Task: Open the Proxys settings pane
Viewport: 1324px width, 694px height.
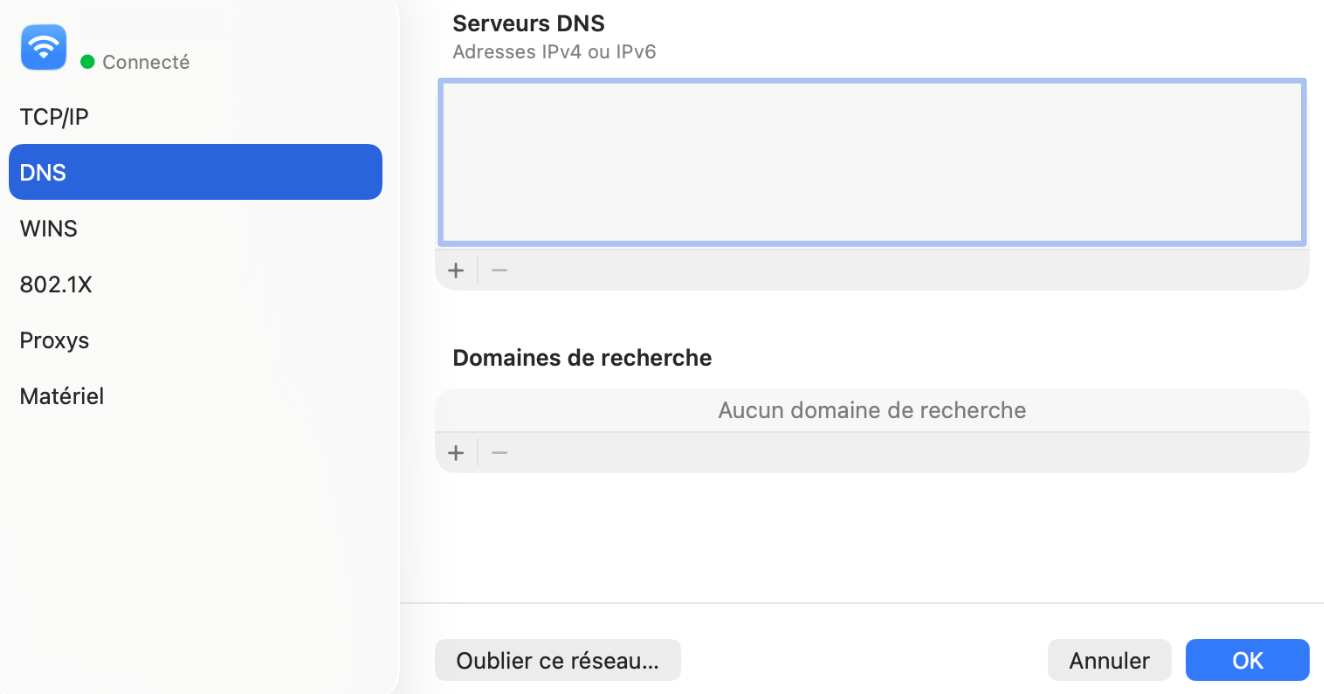Action: [x=54, y=340]
